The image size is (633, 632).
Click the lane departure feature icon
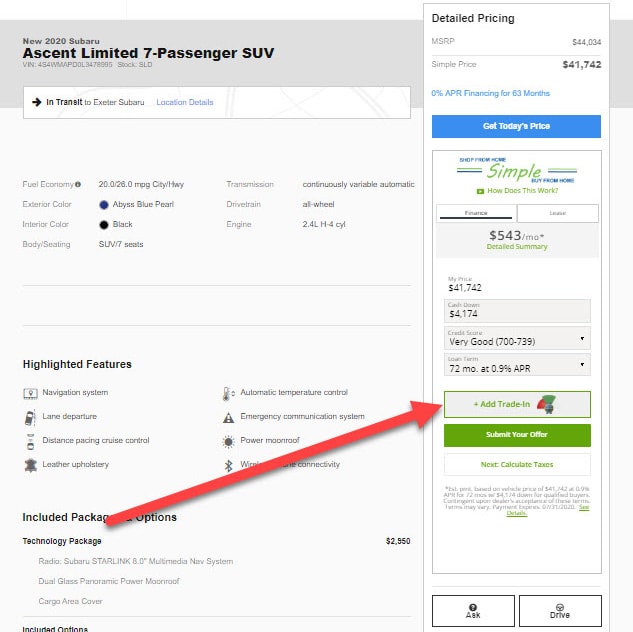point(30,417)
